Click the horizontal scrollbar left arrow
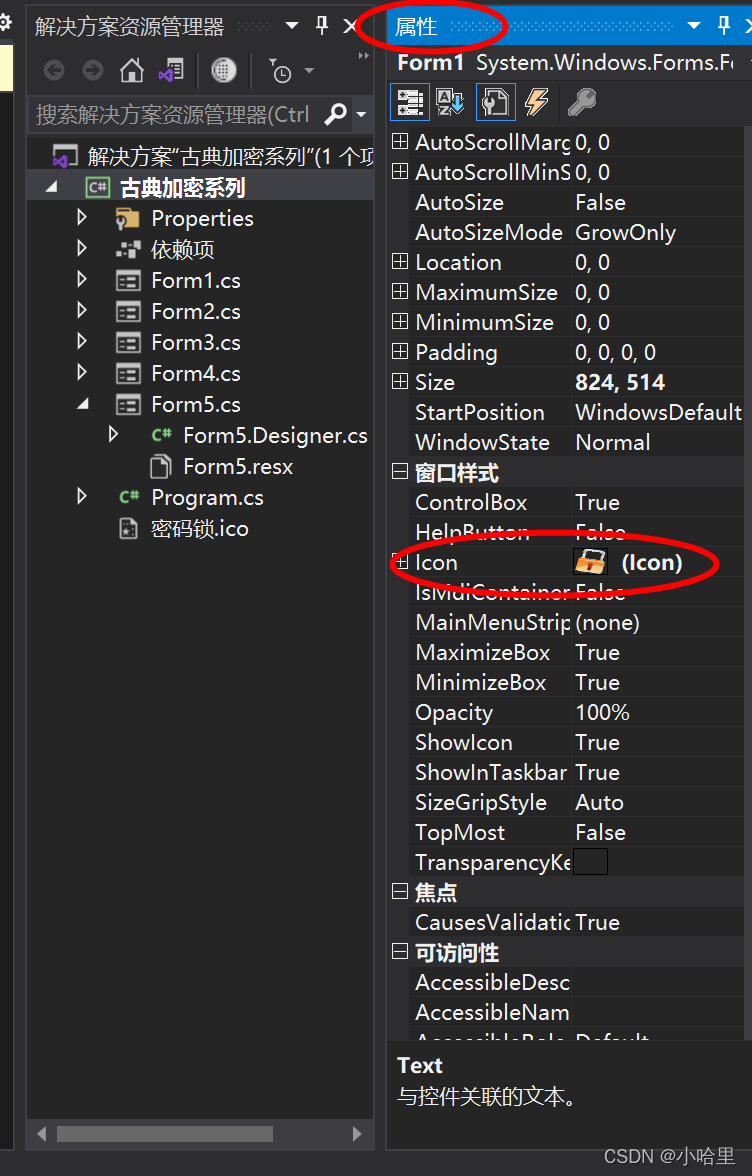 coord(41,1133)
